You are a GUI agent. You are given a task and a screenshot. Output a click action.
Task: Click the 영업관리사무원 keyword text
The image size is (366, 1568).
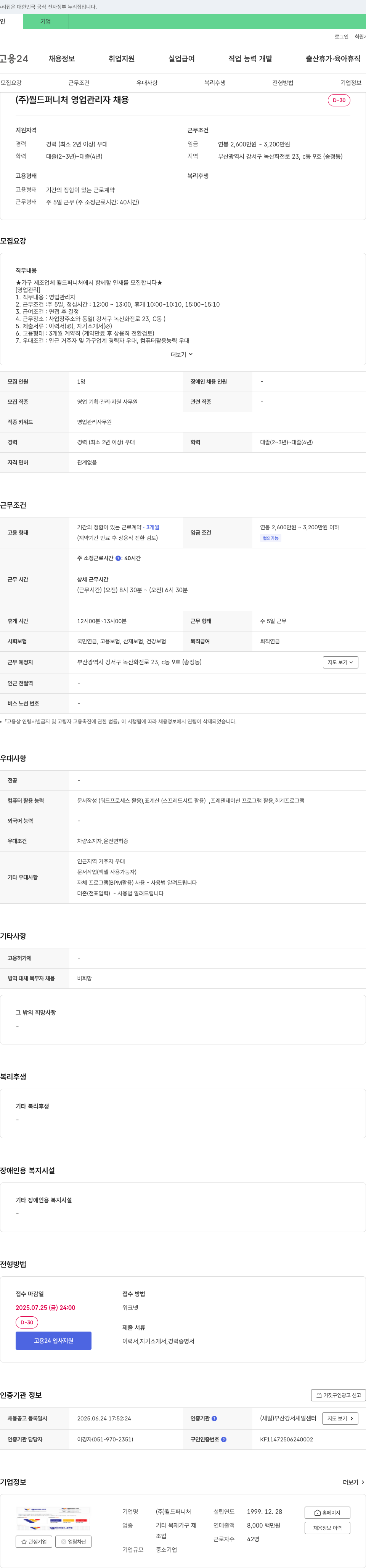(x=95, y=422)
